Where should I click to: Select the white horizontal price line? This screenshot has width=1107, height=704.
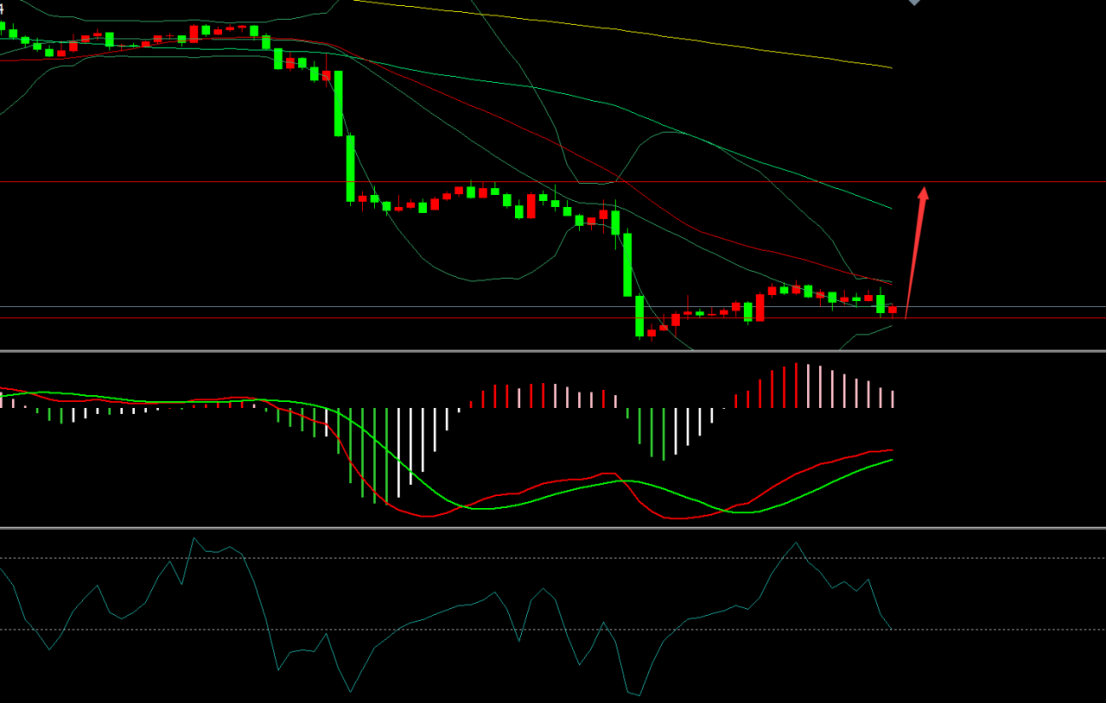pos(554,306)
